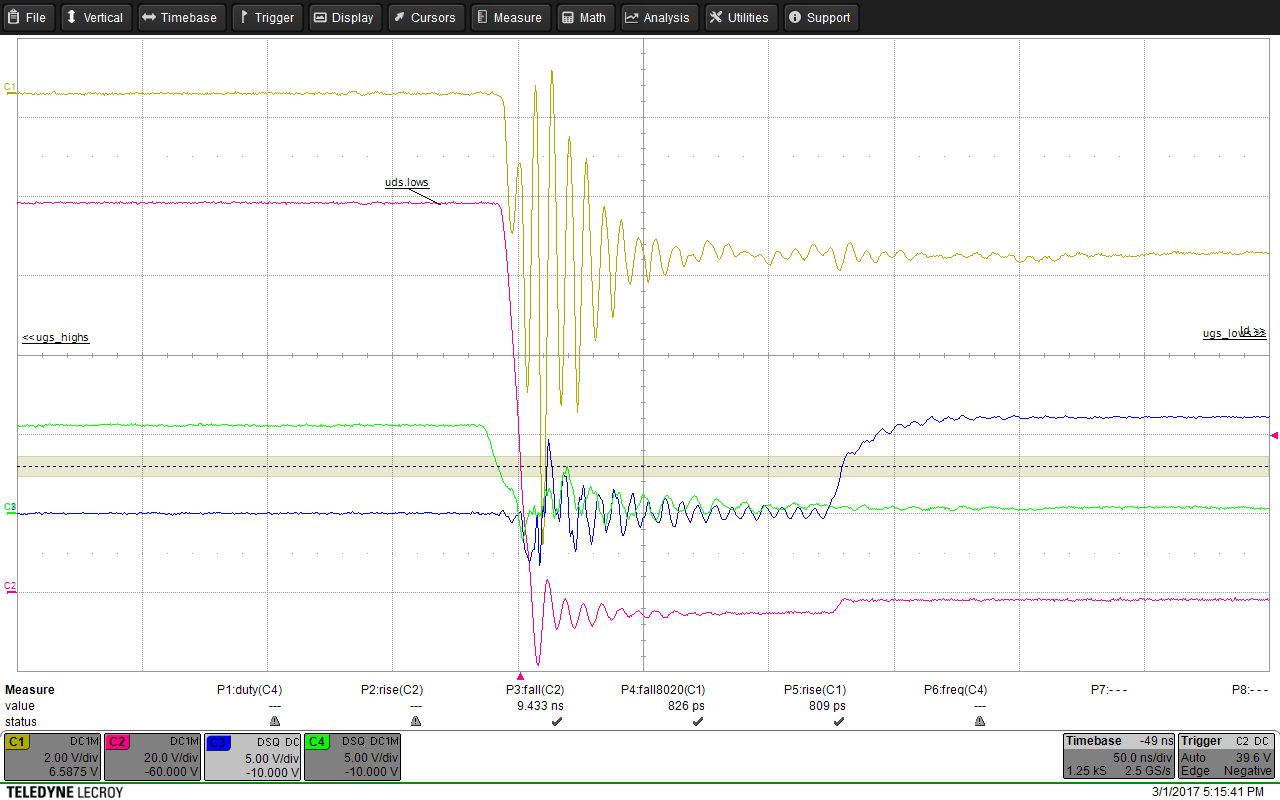Select the P3:fall(C2) measurement

point(535,690)
